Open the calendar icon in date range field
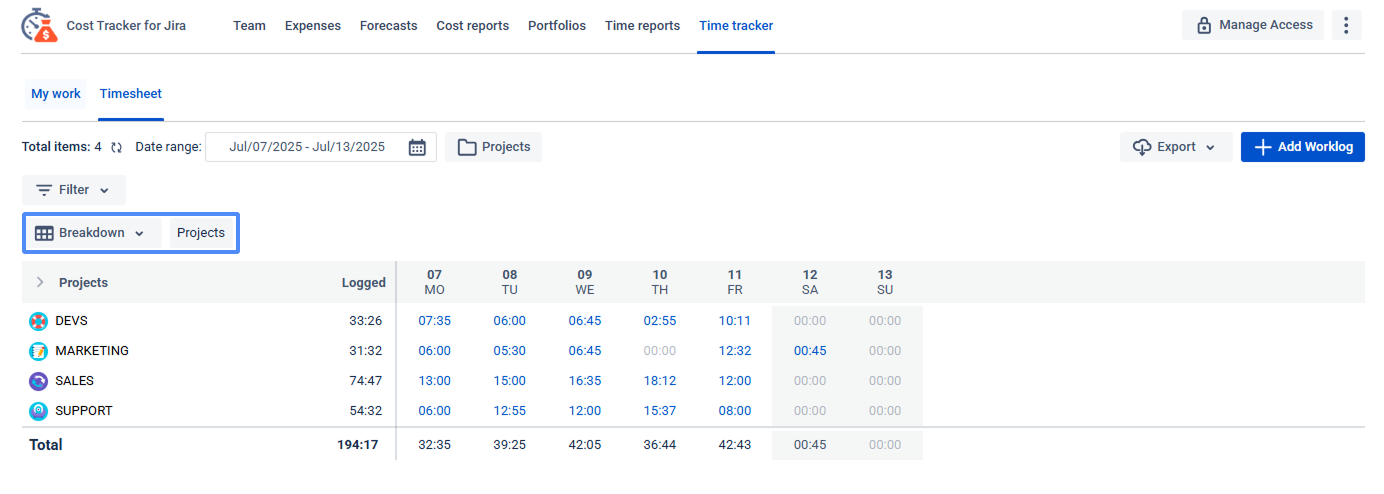Image resolution: width=1384 pixels, height=494 pixels. coord(417,147)
